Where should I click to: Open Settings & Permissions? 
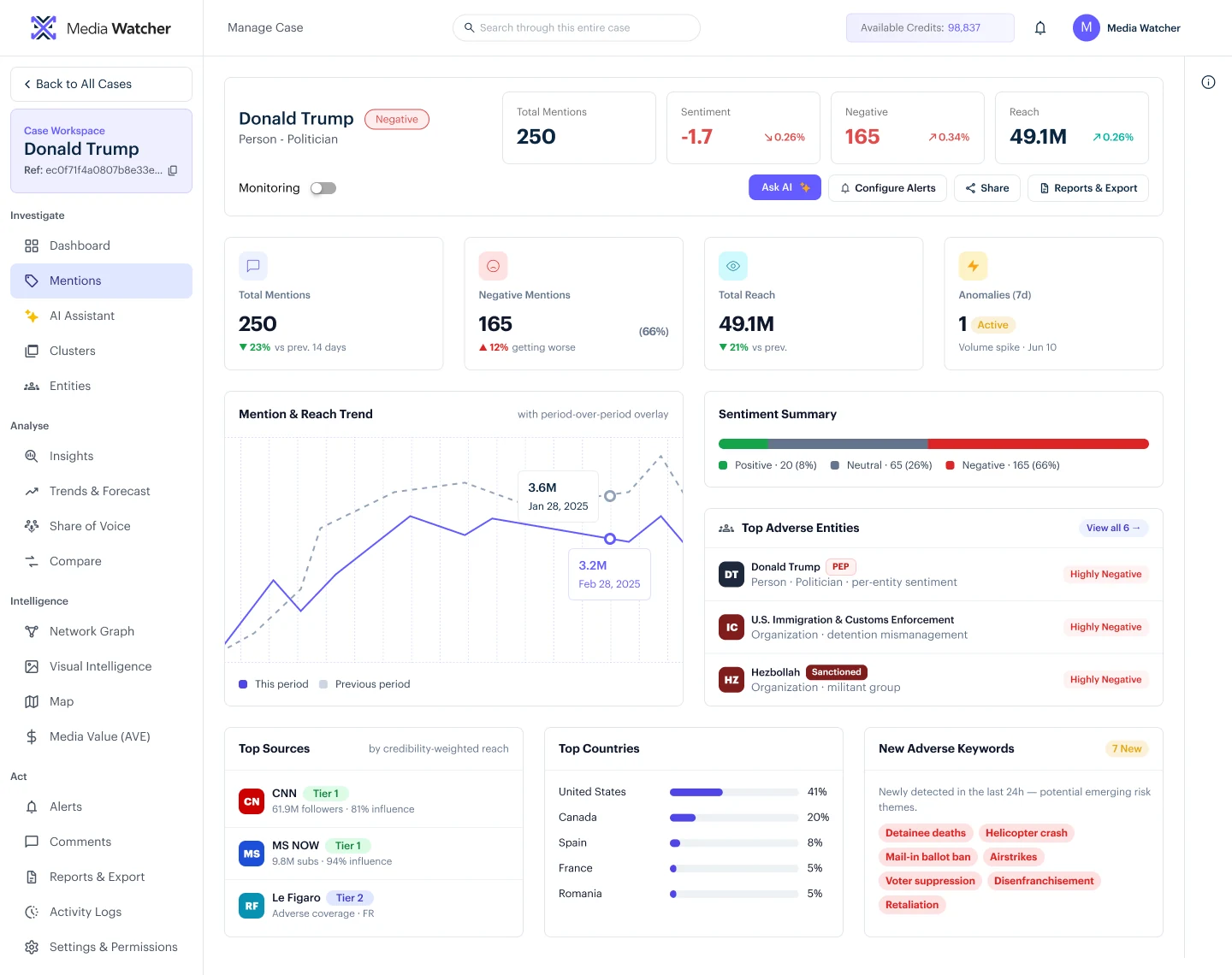[101, 947]
